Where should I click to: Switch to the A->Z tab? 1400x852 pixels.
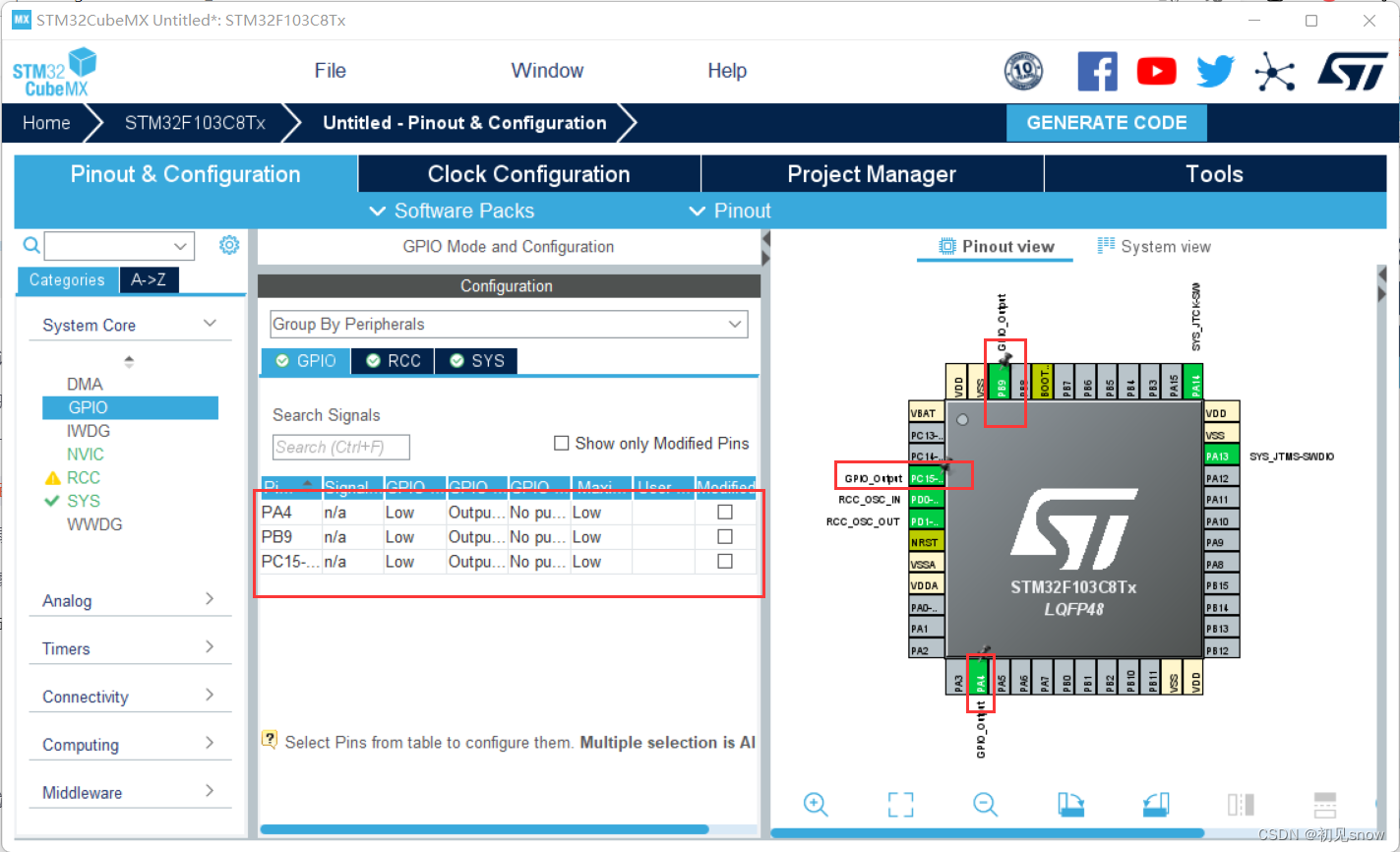(149, 279)
